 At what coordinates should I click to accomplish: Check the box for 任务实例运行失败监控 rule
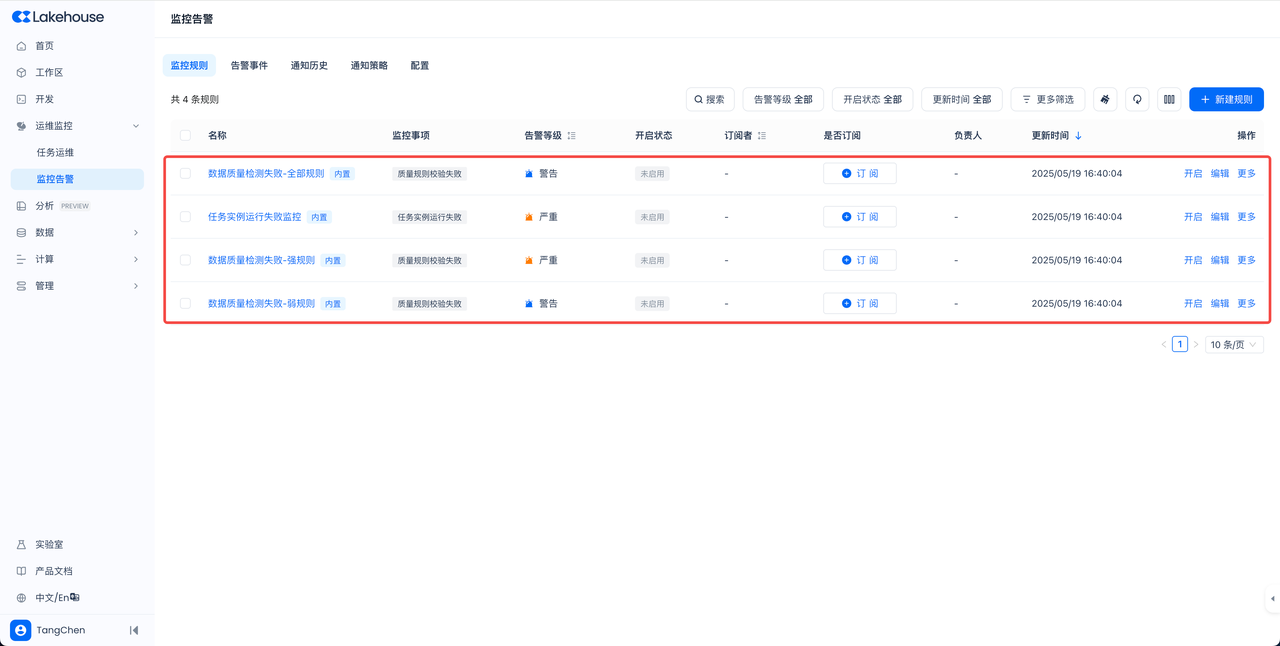[x=185, y=217]
